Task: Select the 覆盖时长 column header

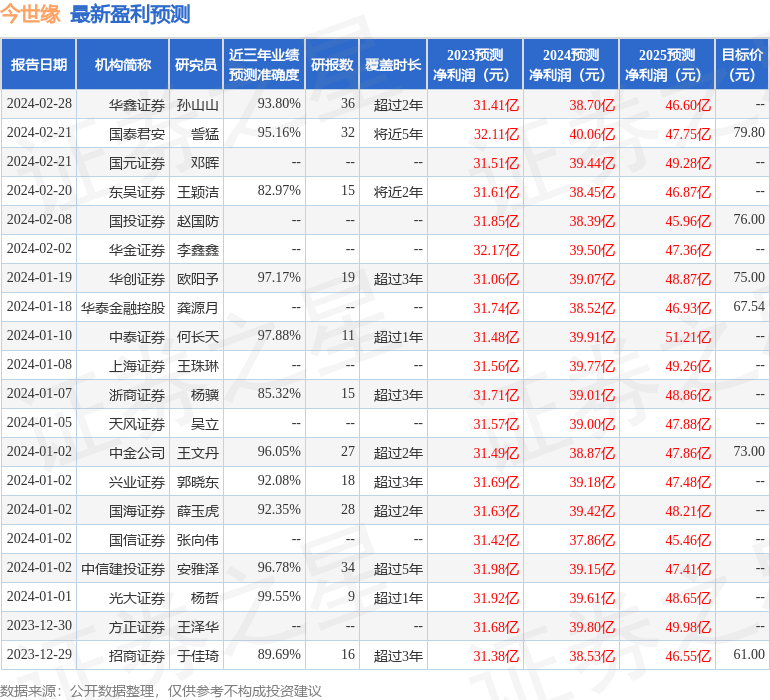Action: click(393, 64)
